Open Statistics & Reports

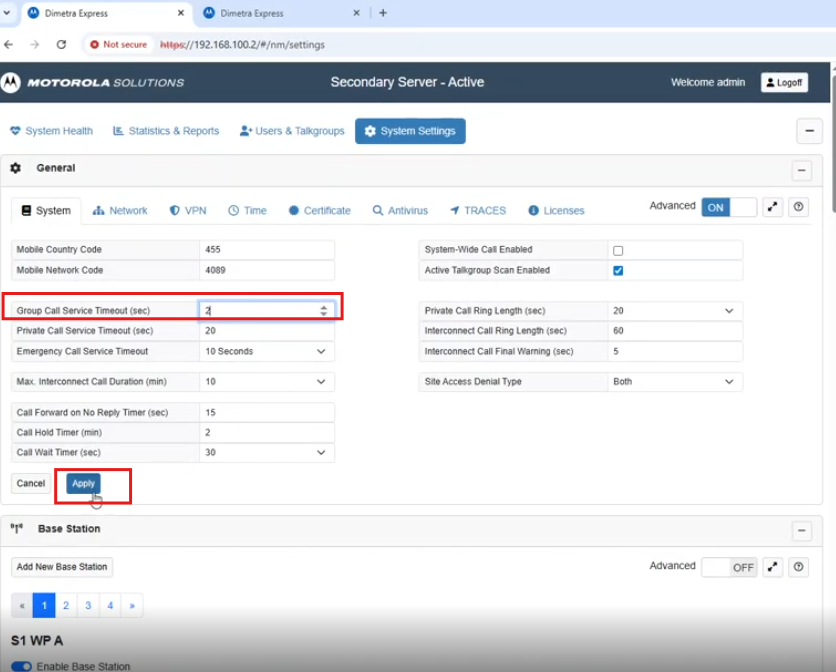pyautogui.click(x=166, y=131)
